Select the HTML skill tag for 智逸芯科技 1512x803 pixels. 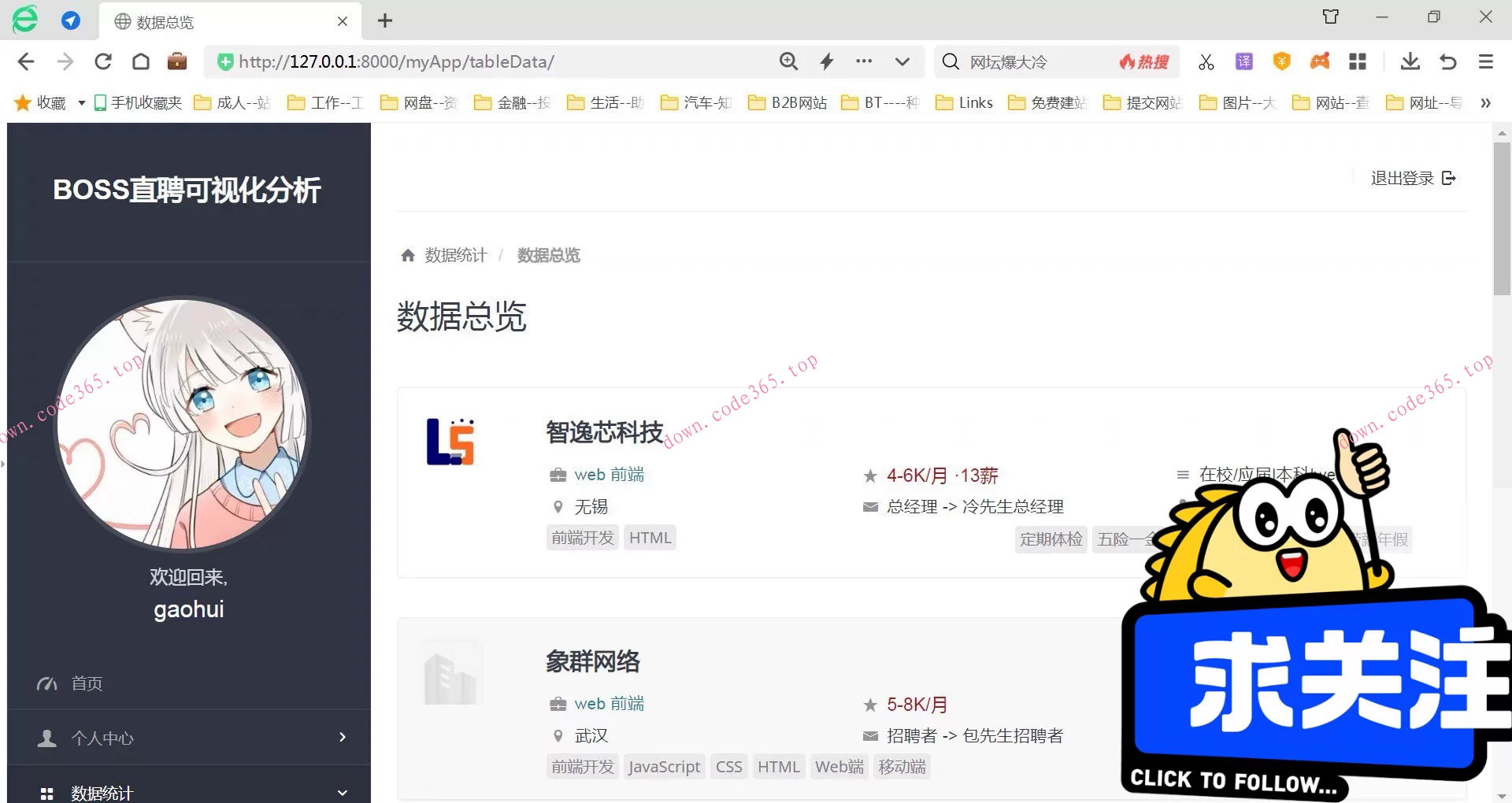[650, 537]
